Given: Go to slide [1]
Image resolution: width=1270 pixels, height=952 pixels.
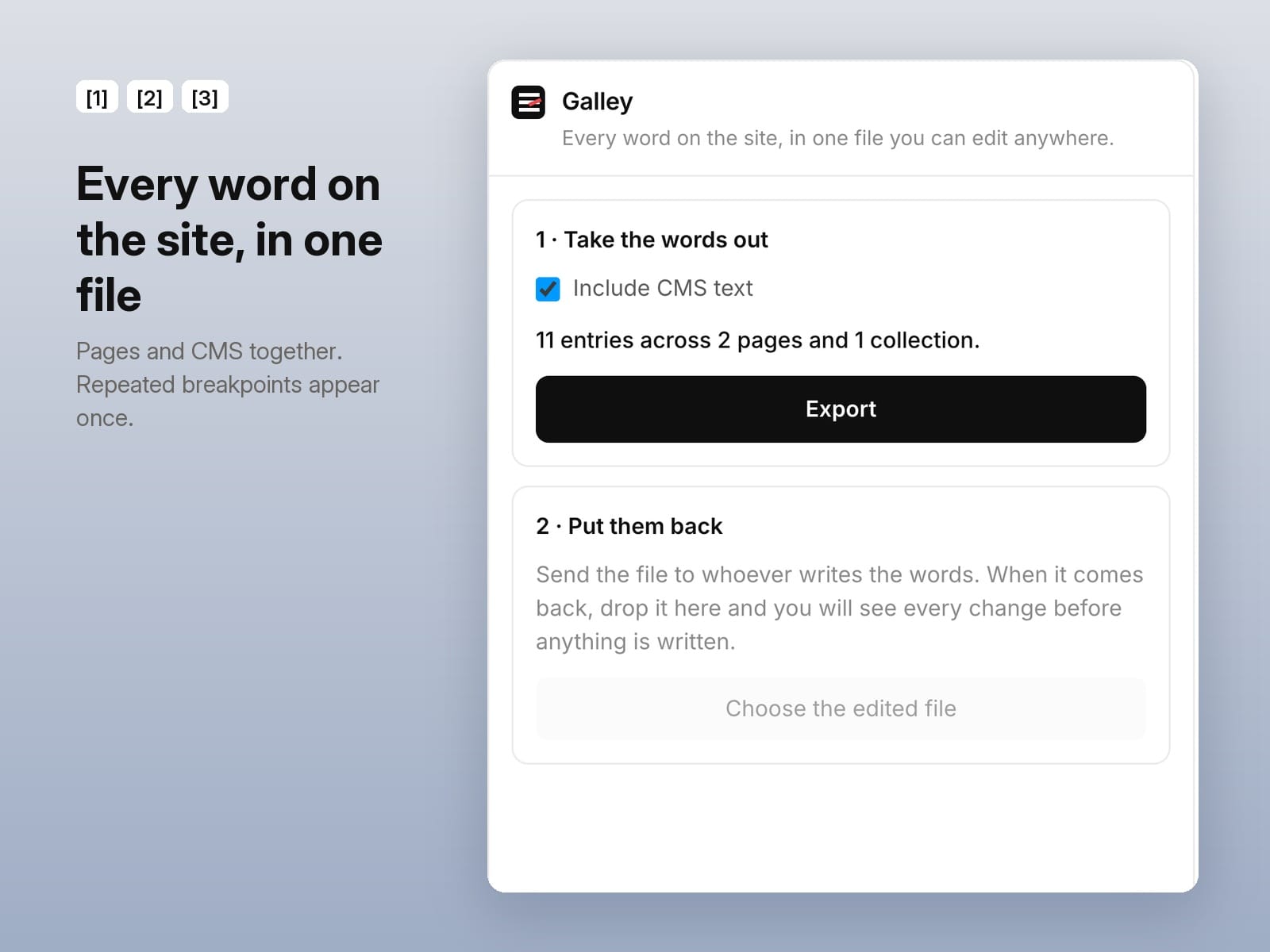Looking at the screenshot, I should pyautogui.click(x=97, y=97).
